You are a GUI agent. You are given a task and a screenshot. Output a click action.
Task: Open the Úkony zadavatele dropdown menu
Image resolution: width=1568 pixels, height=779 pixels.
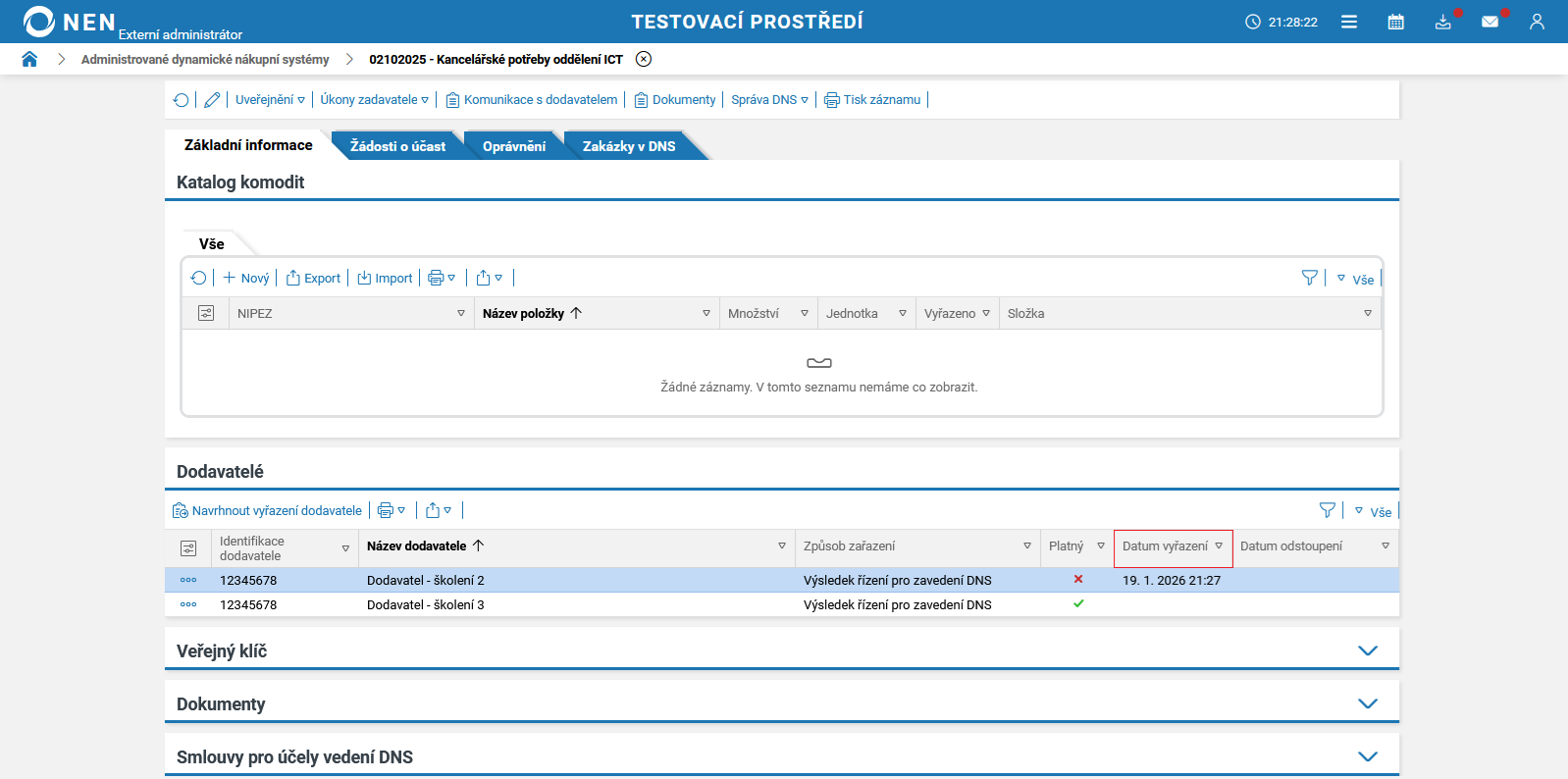375,100
